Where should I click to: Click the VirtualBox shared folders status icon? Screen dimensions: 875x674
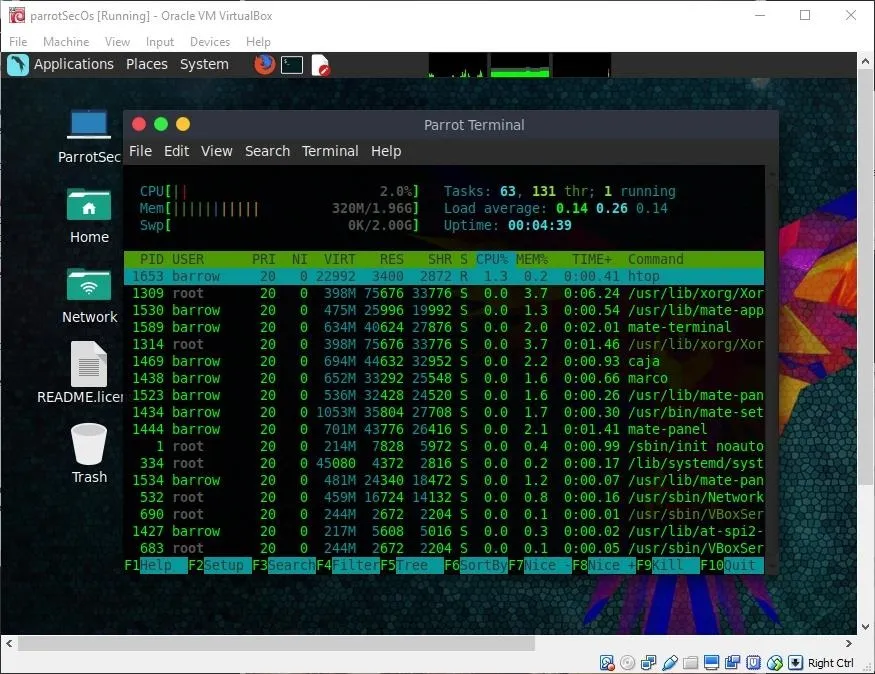(x=690, y=662)
